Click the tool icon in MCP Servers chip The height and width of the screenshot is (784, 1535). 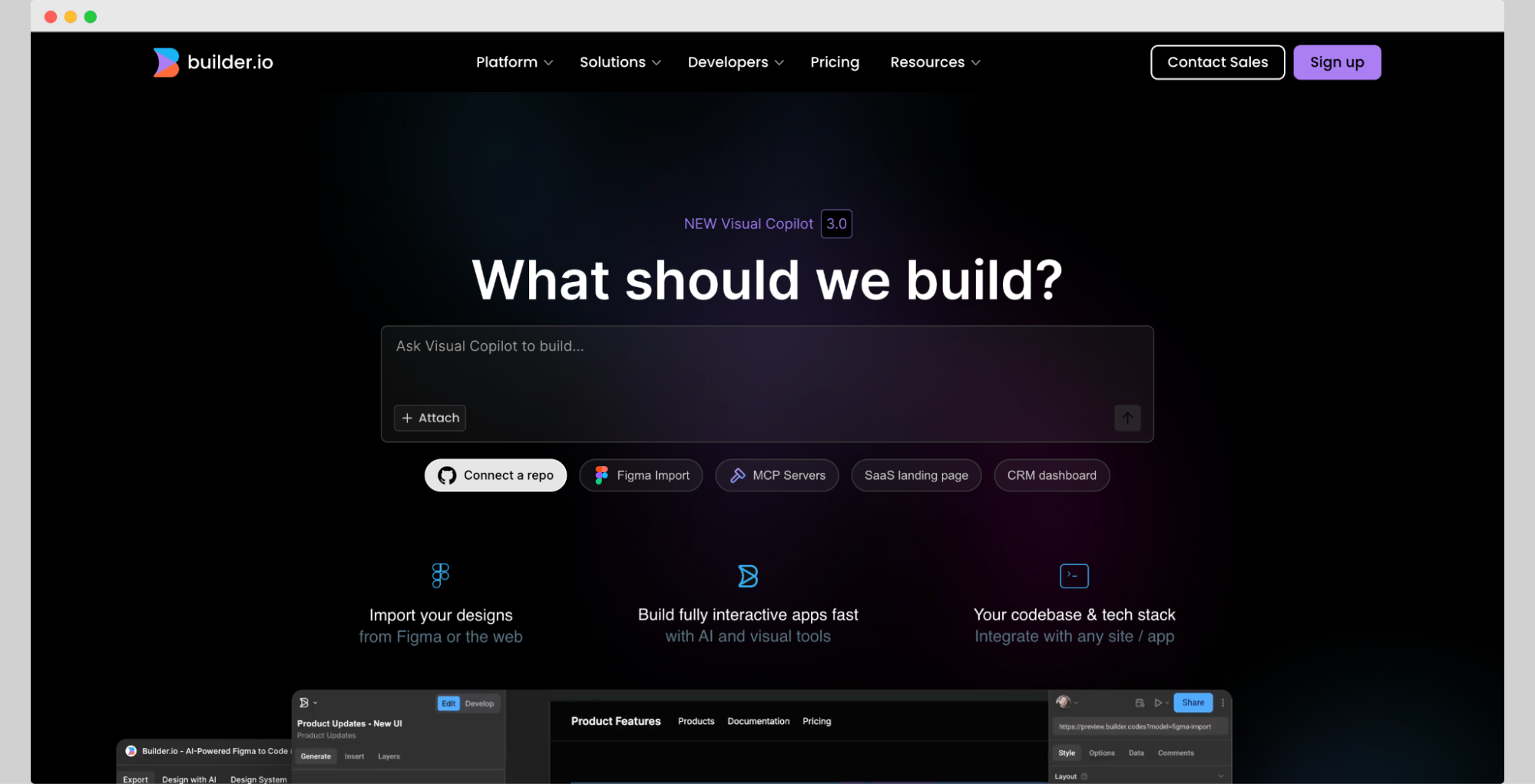[x=737, y=475]
